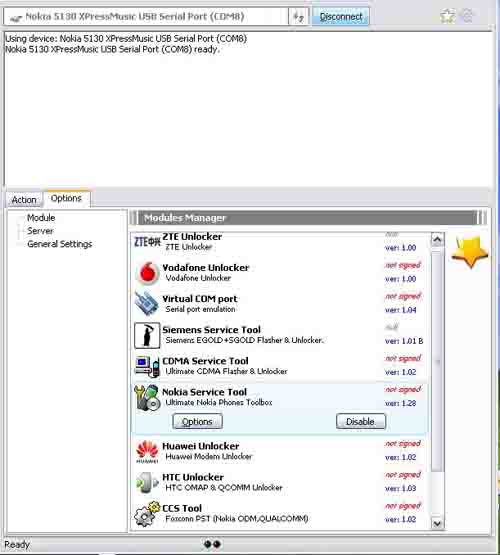Screen dimensions: 500x555
Task: Click Nokia Service Tool 'ver: 1.28' text
Action: tap(401, 403)
